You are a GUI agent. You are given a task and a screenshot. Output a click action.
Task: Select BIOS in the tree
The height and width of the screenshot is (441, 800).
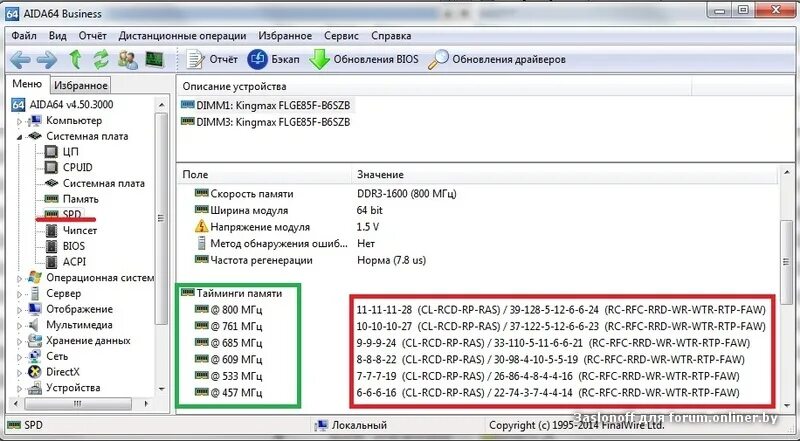point(74,246)
